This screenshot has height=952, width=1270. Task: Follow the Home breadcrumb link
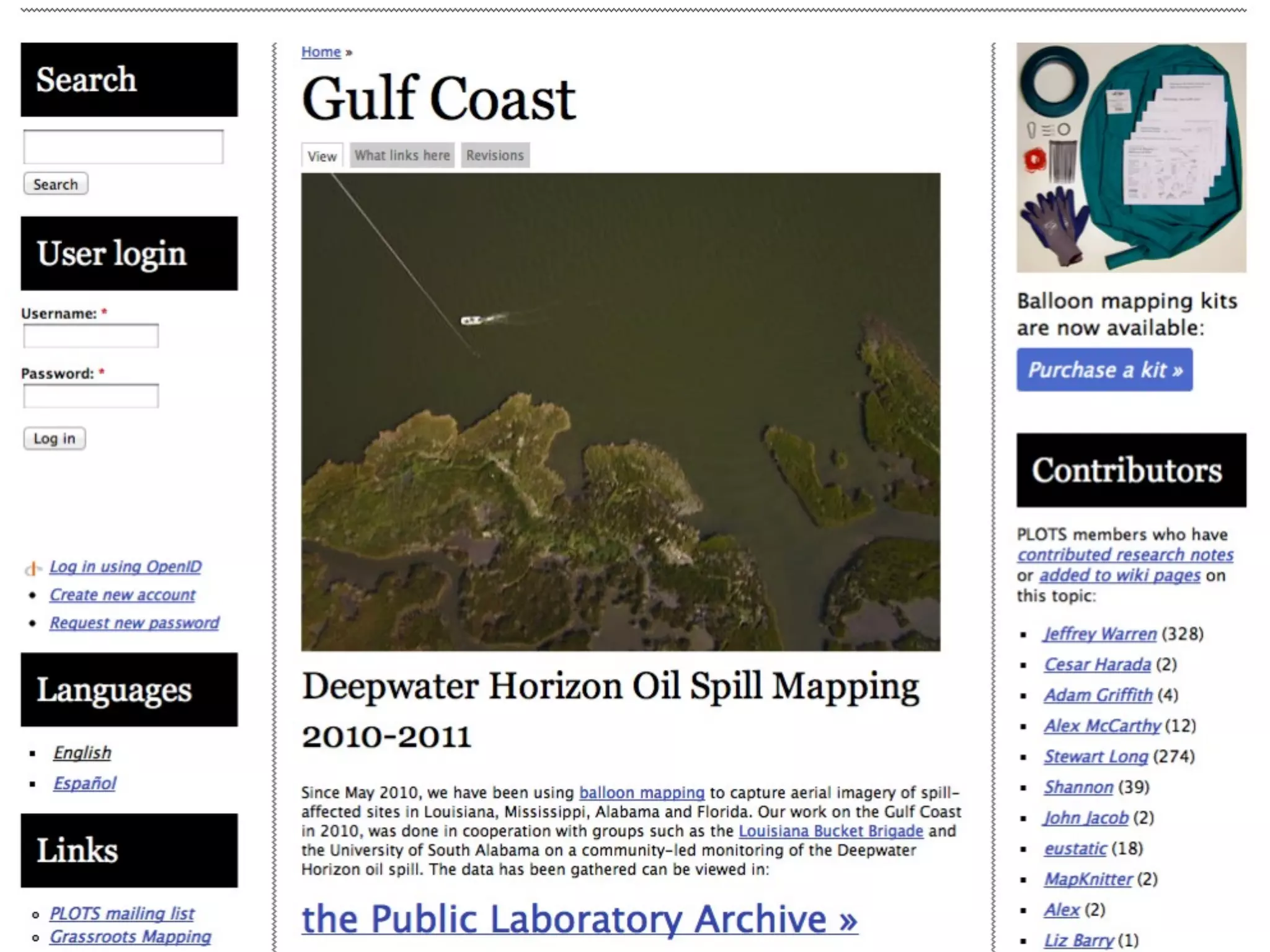tap(321, 52)
